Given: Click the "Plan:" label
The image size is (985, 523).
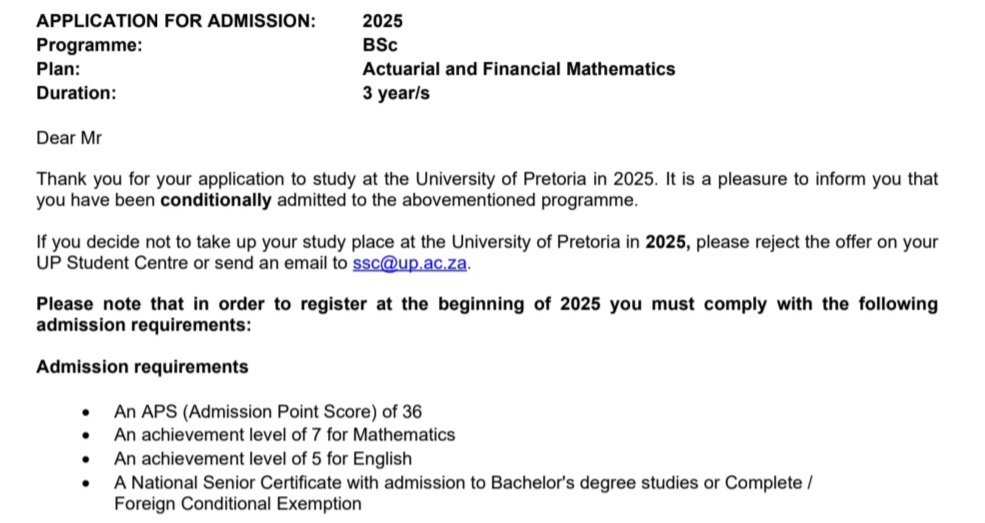Looking at the screenshot, I should click(x=58, y=69).
